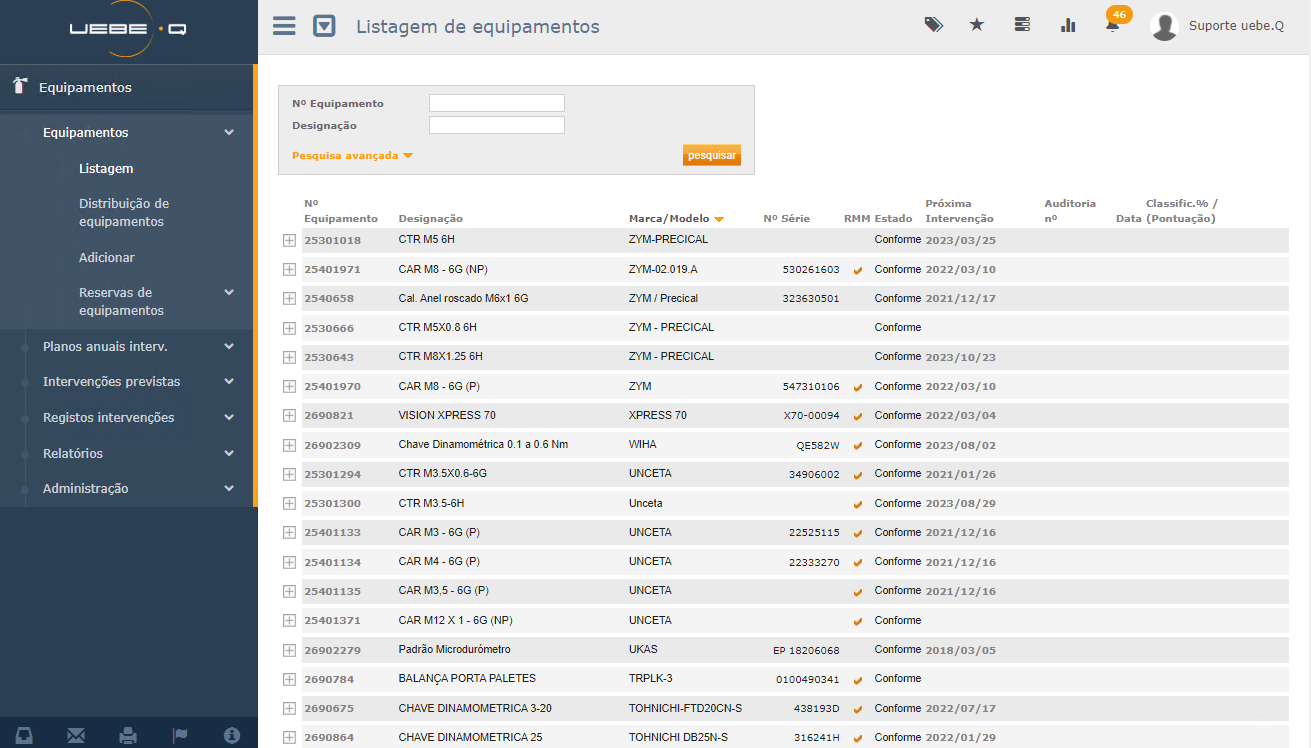Click the flag icon in bottom bar
The height and width of the screenshot is (748, 1311).
point(180,735)
